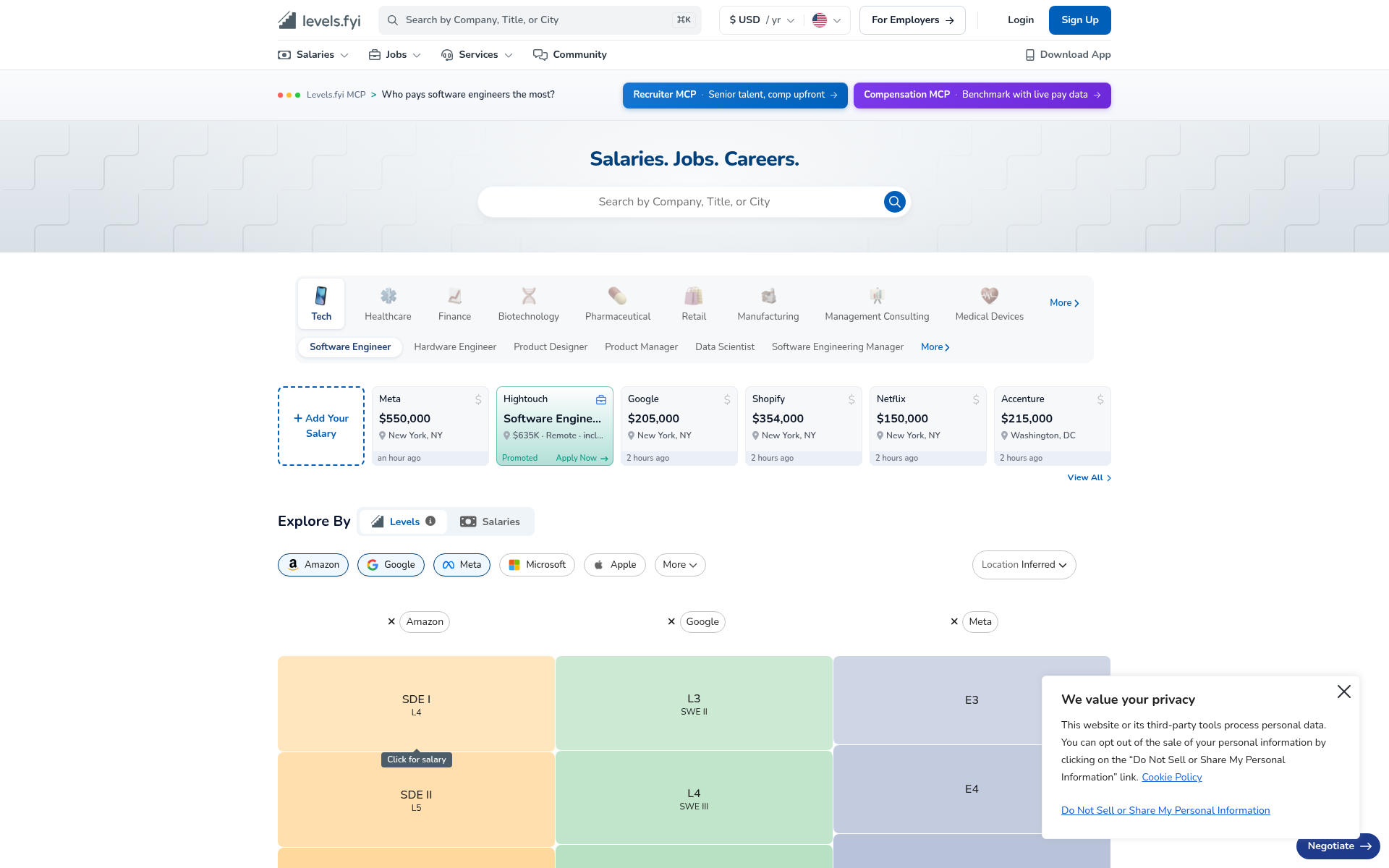Switch Explore By to Levels

pyautogui.click(x=404, y=522)
